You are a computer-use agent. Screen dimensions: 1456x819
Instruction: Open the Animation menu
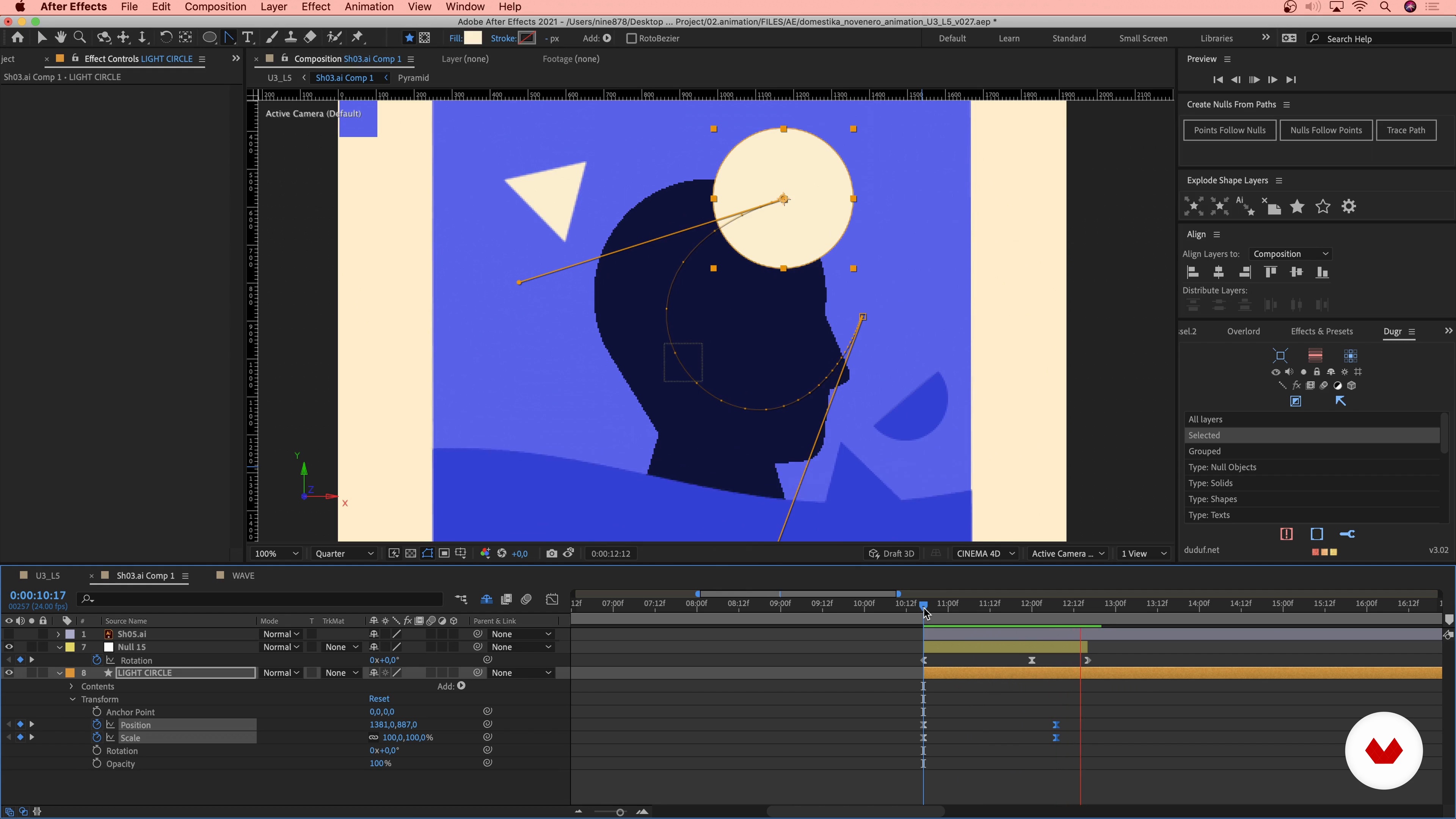369,7
